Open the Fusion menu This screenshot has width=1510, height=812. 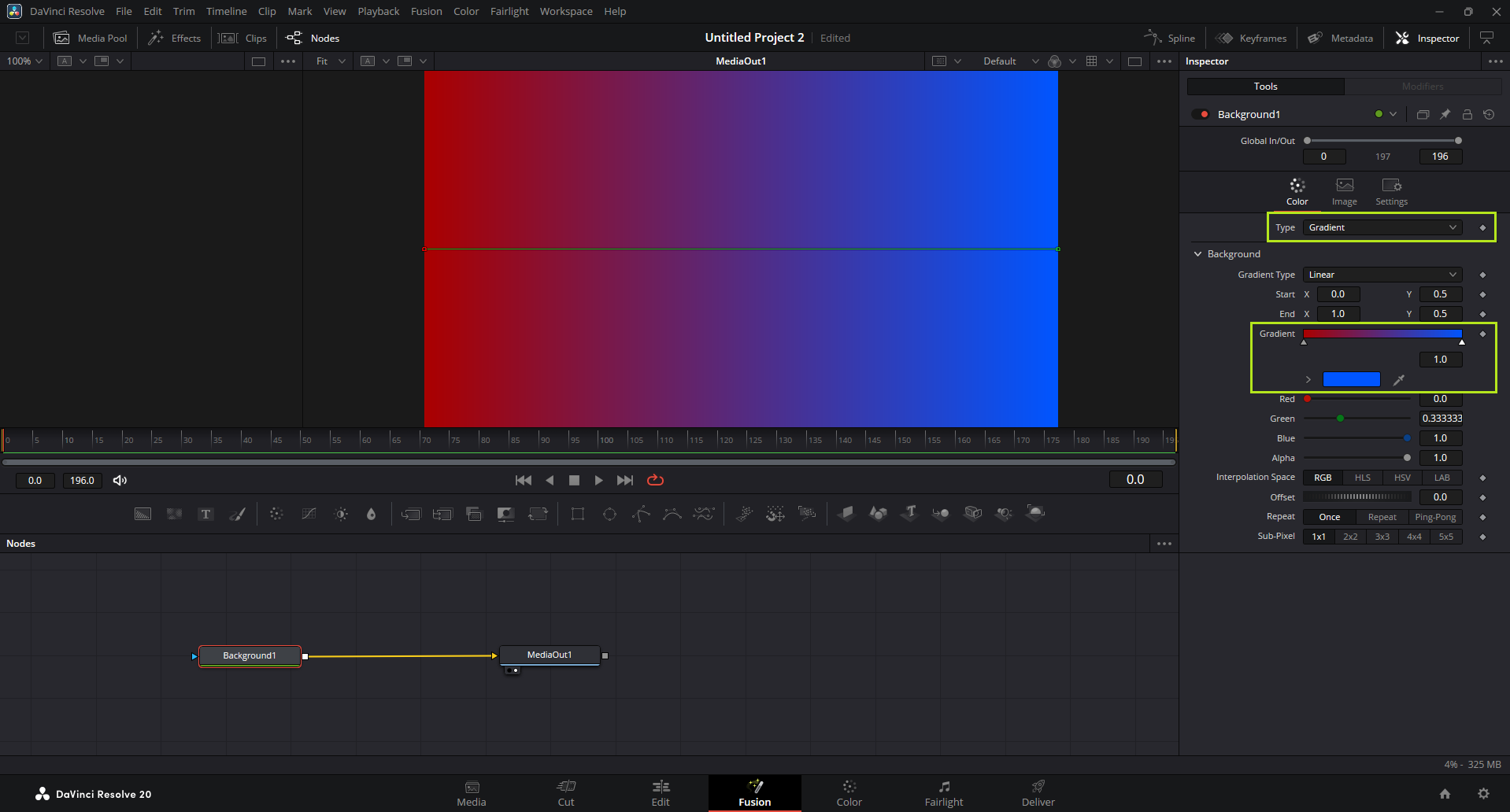(x=426, y=11)
